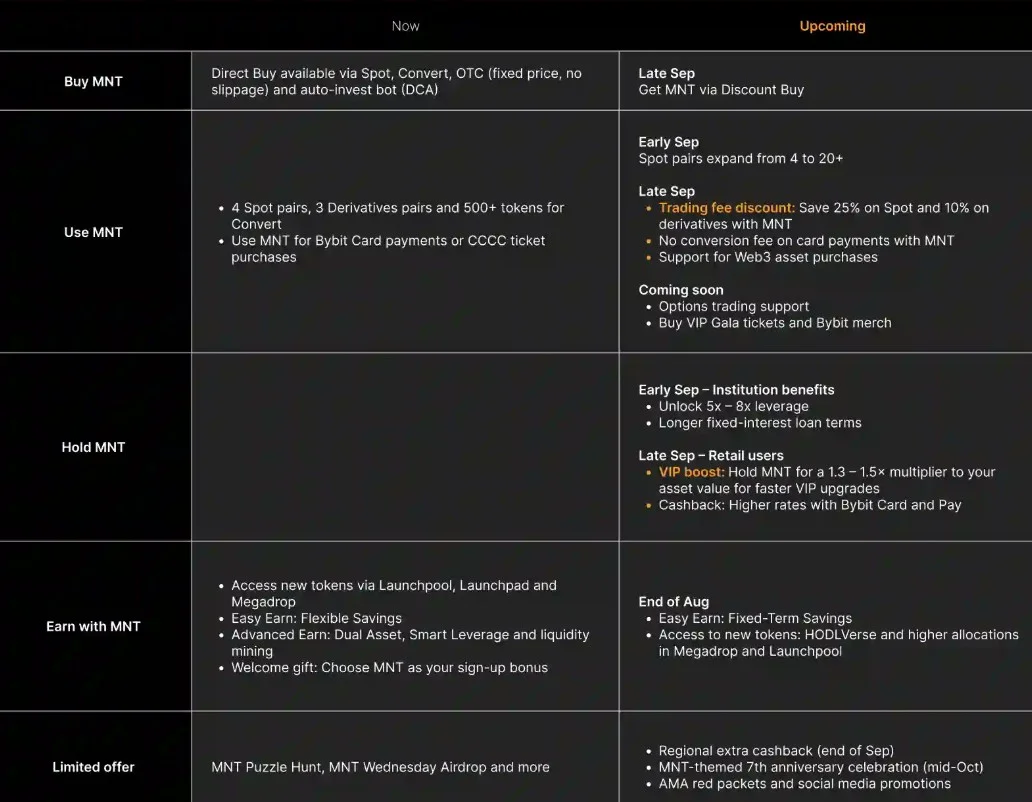Click the "End of Aug" heading

pos(674,602)
